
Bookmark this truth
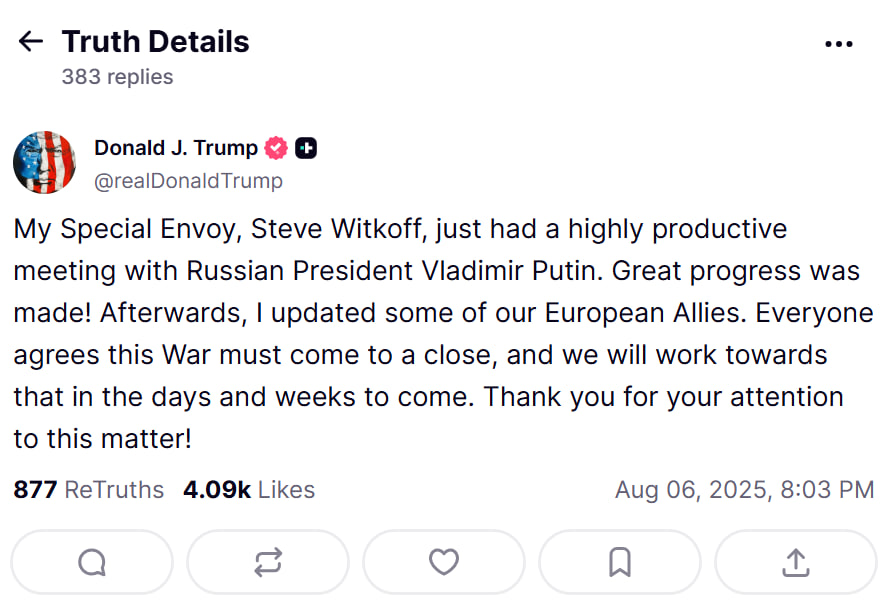[620, 562]
